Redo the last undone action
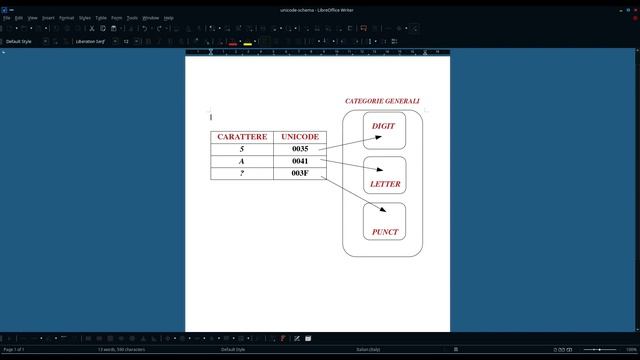The height and width of the screenshot is (360, 640). tap(159, 28)
